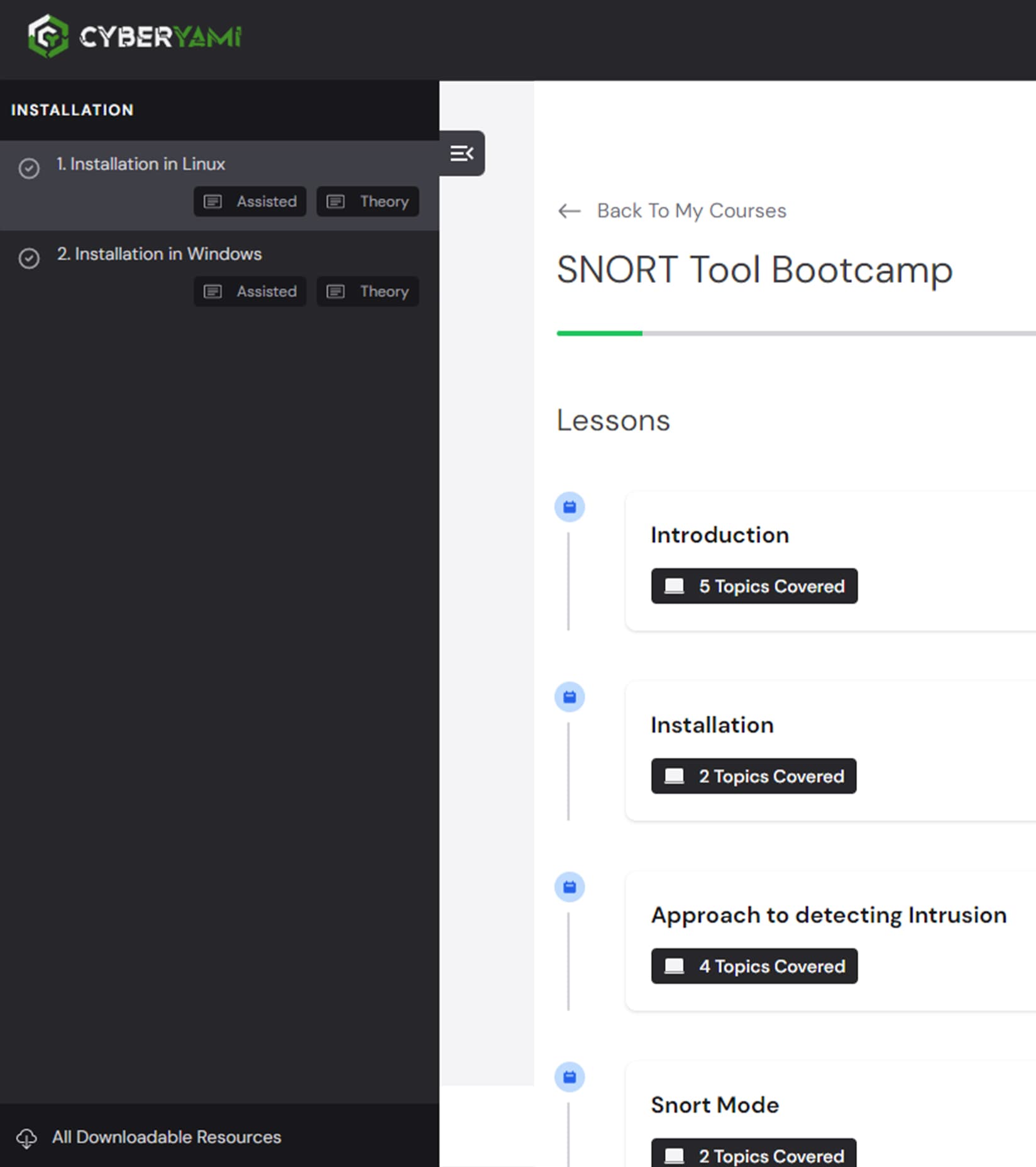Open Theory for Installation in Windows
Screen dimensions: 1036x1167
(368, 291)
